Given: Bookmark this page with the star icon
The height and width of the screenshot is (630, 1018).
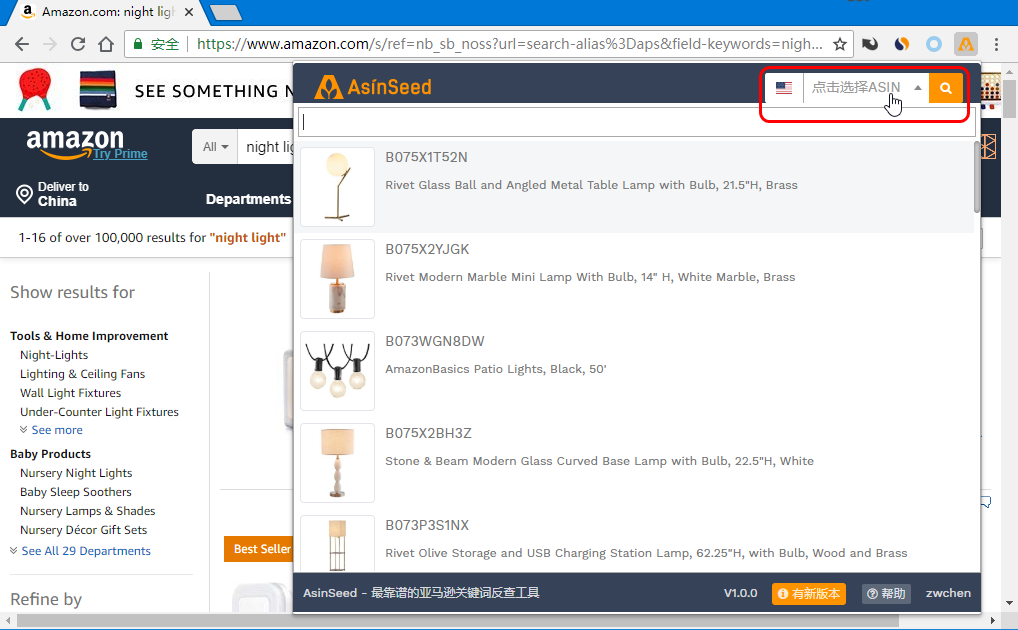Looking at the screenshot, I should (x=839, y=44).
